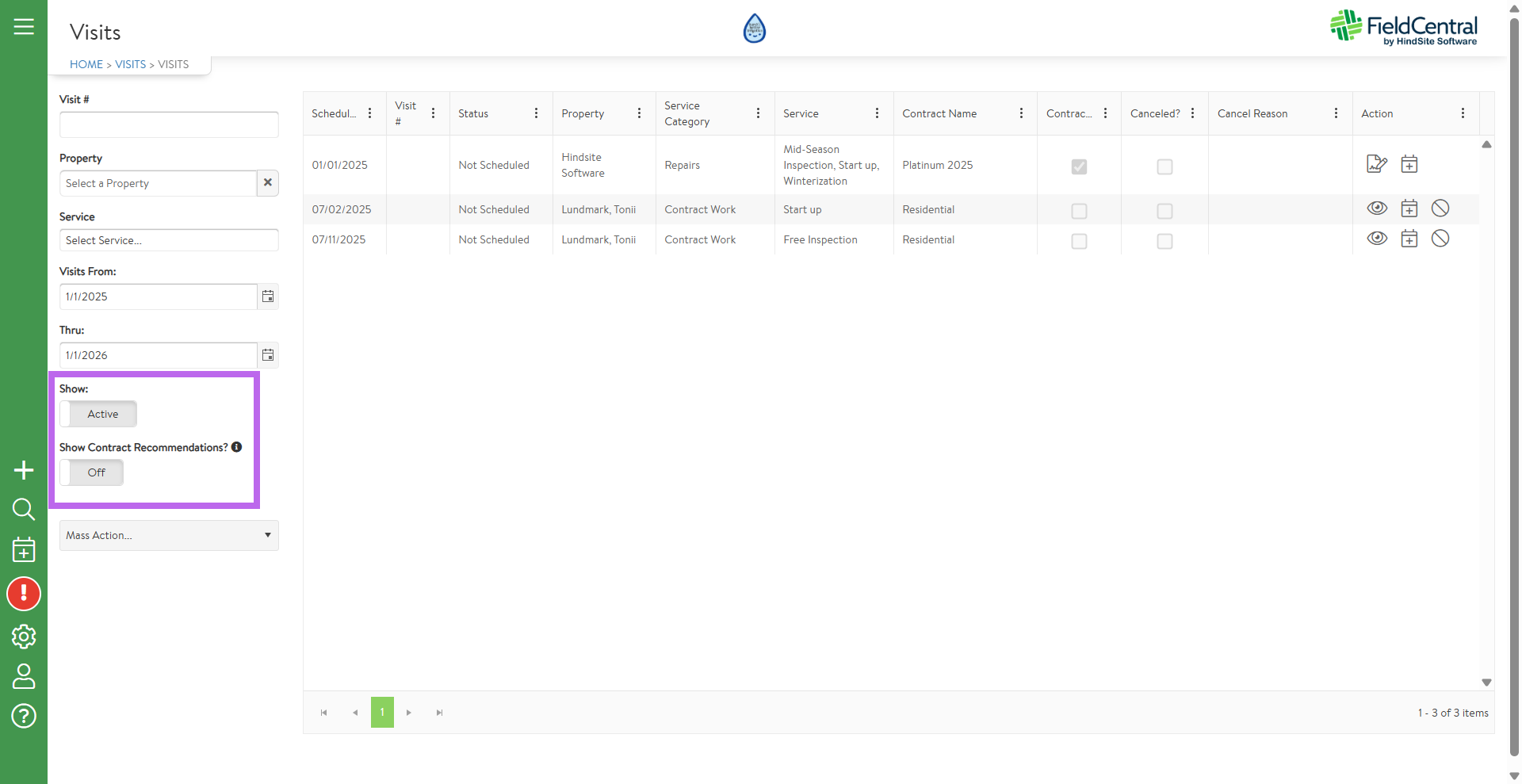View the Start up visit with eye icon
Image resolution: width=1522 pixels, height=784 pixels.
[x=1377, y=208]
